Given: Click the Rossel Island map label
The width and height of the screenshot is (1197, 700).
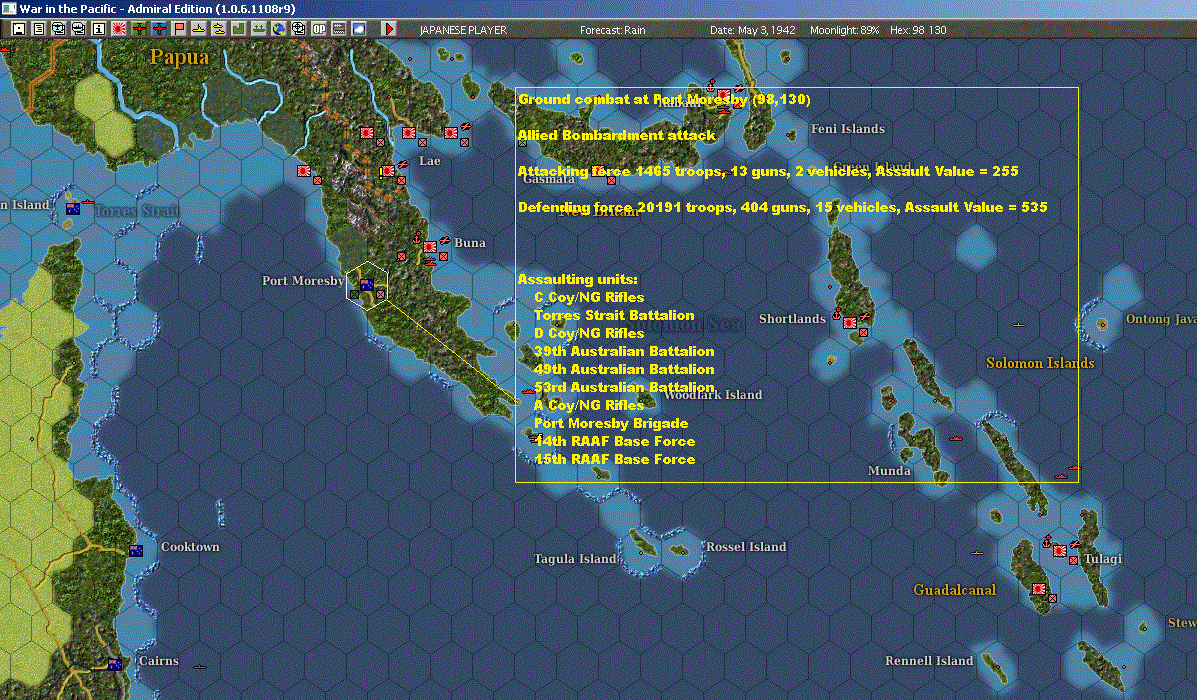Looking at the screenshot, I should pos(746,547).
